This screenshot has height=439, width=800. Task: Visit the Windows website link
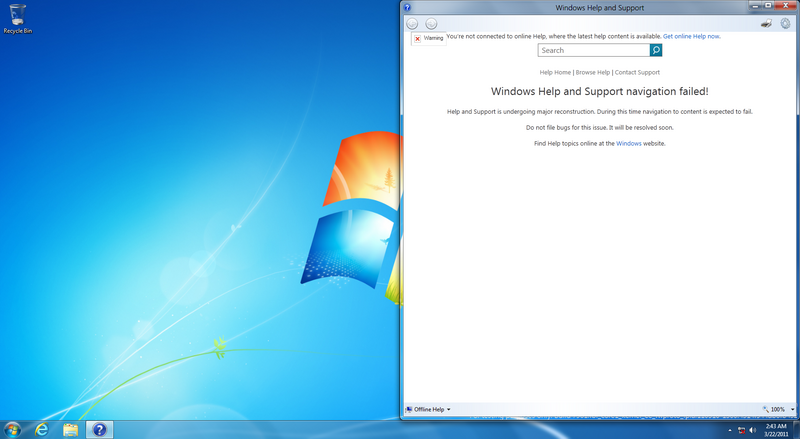point(629,143)
